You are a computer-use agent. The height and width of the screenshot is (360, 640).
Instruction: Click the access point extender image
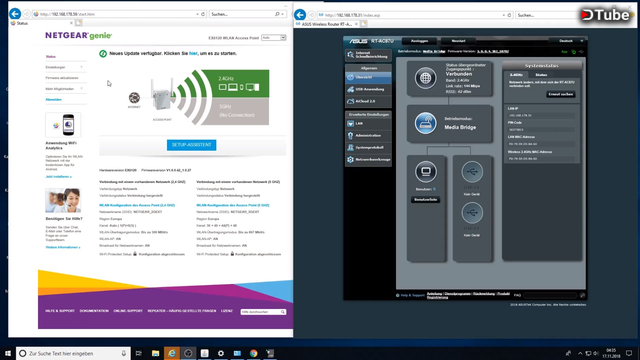162,95
